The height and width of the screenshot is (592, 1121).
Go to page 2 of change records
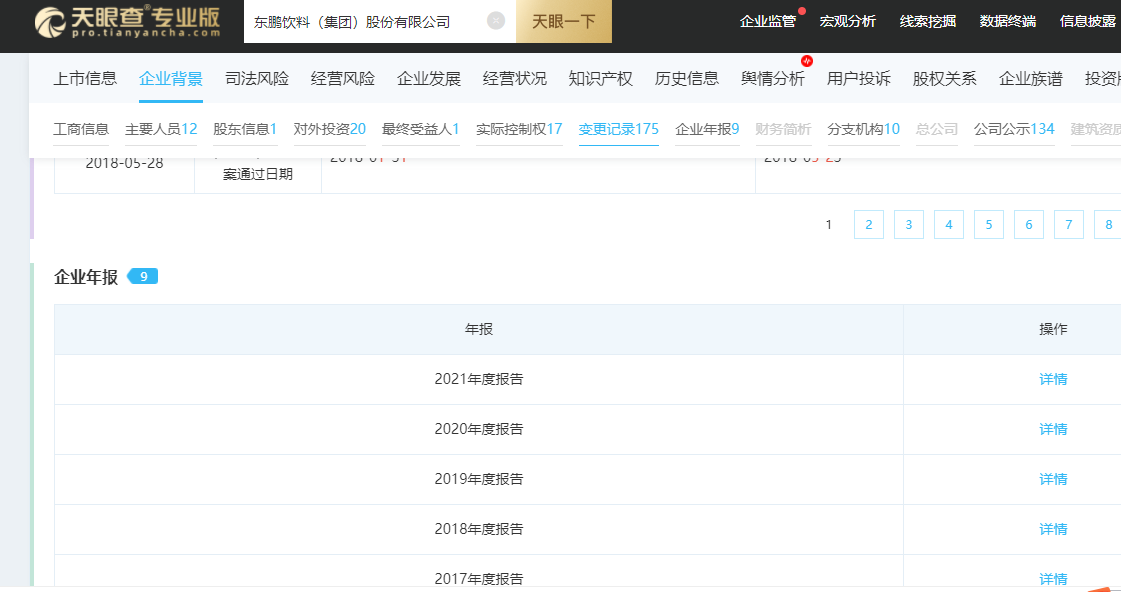point(868,225)
